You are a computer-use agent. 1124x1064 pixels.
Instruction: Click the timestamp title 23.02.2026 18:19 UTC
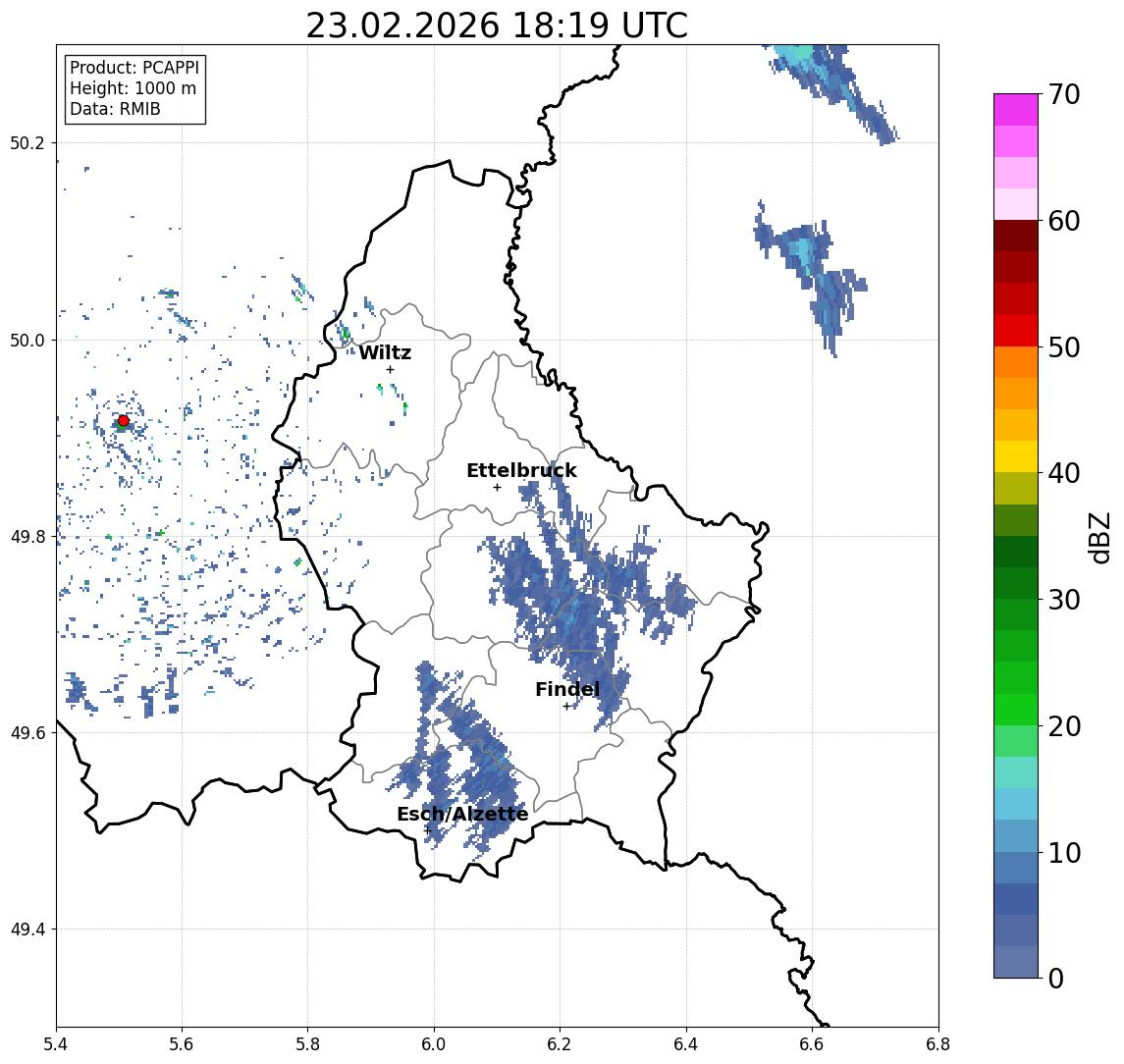coord(497,26)
